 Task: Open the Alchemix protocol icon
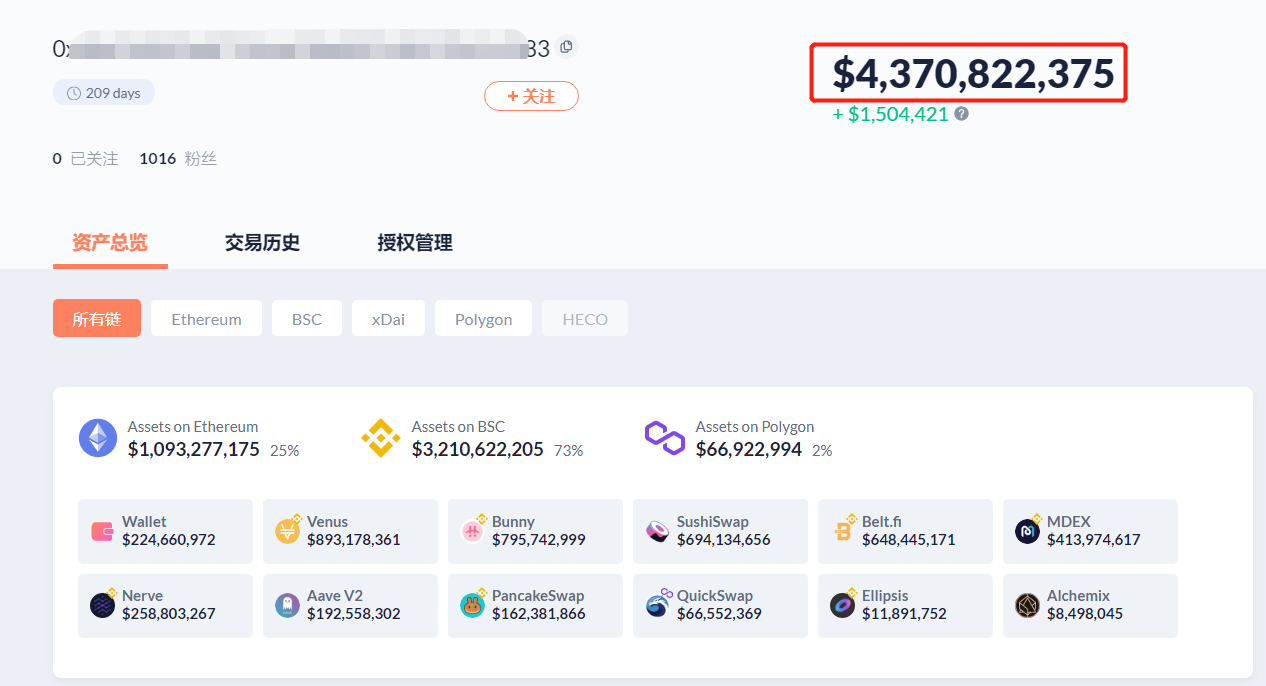coord(1026,605)
